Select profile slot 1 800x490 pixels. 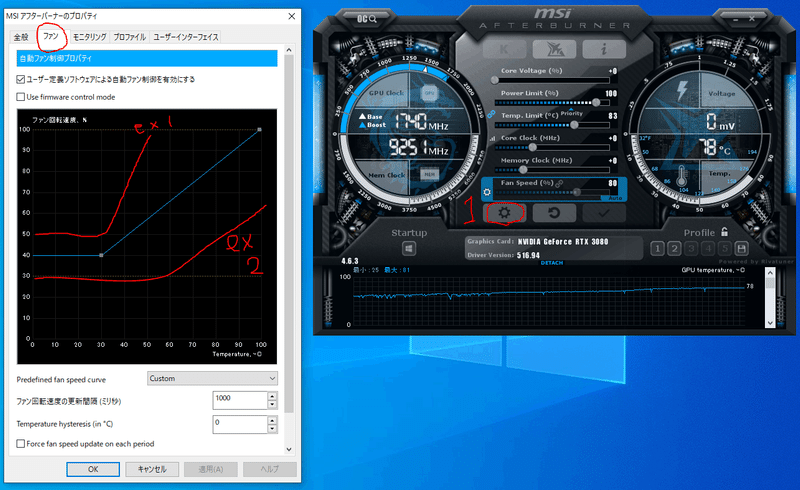[x=658, y=249]
